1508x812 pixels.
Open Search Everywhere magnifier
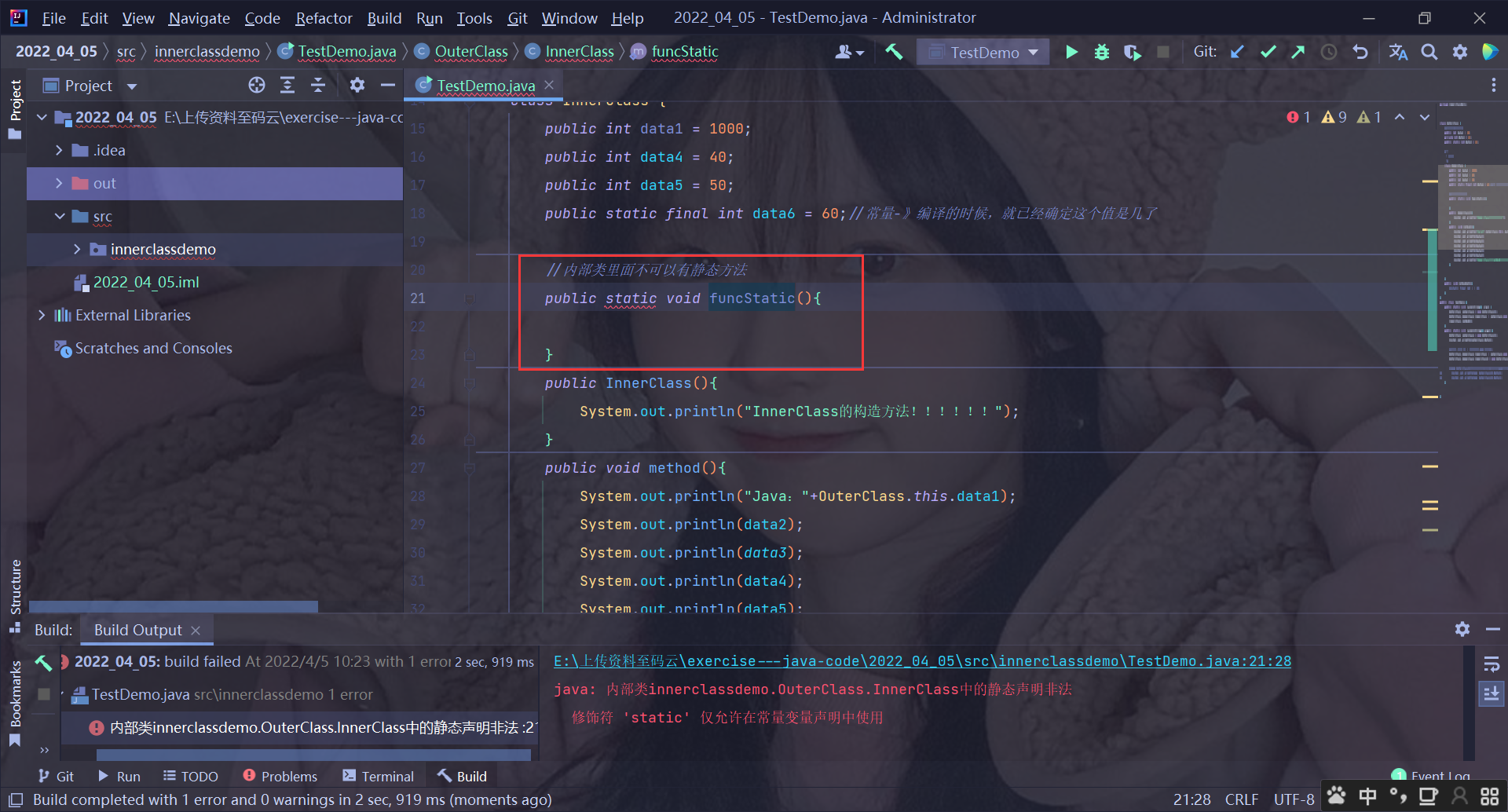[1429, 52]
